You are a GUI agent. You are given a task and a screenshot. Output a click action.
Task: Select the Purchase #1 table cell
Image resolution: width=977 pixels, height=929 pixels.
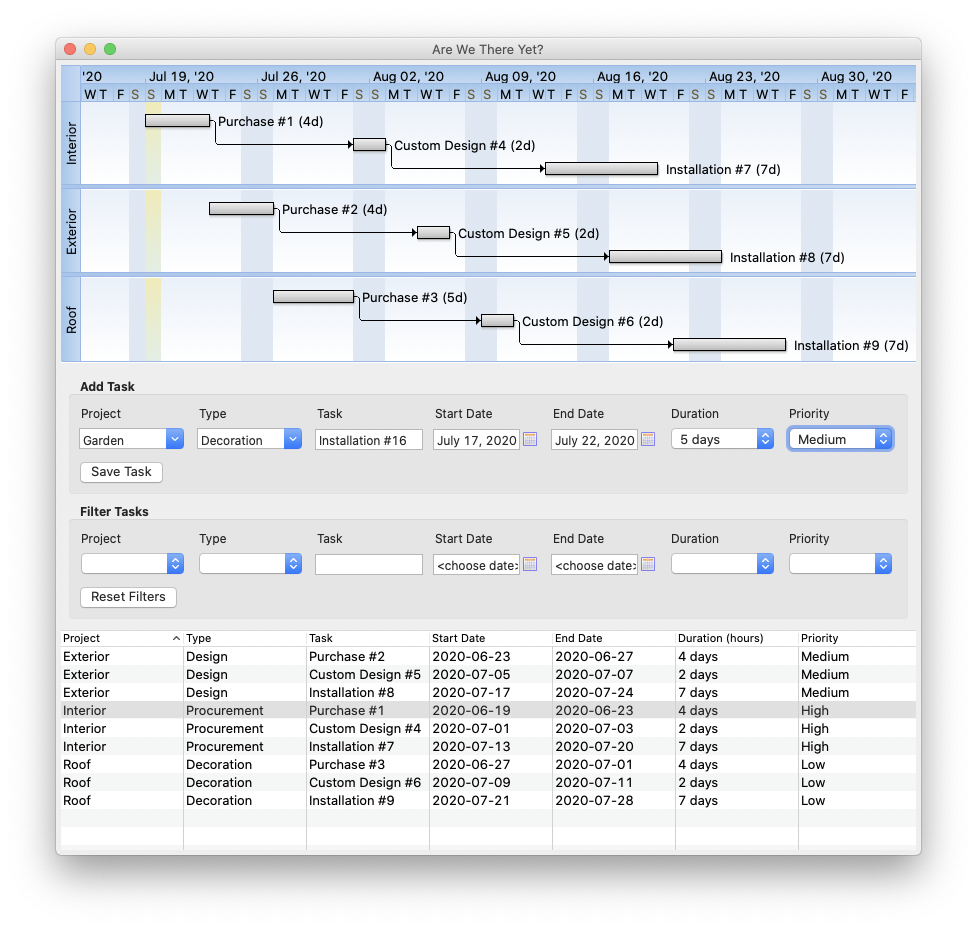coord(368,710)
